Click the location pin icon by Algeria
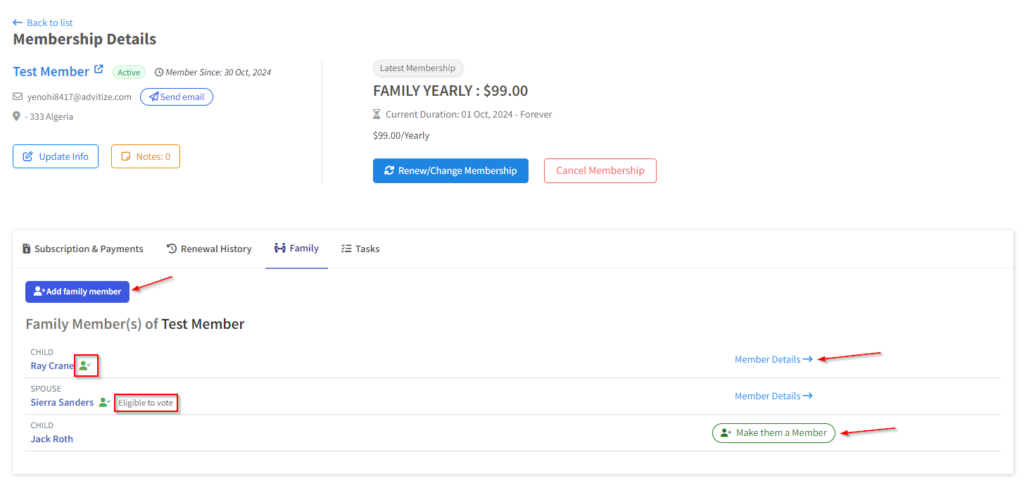 (x=17, y=116)
